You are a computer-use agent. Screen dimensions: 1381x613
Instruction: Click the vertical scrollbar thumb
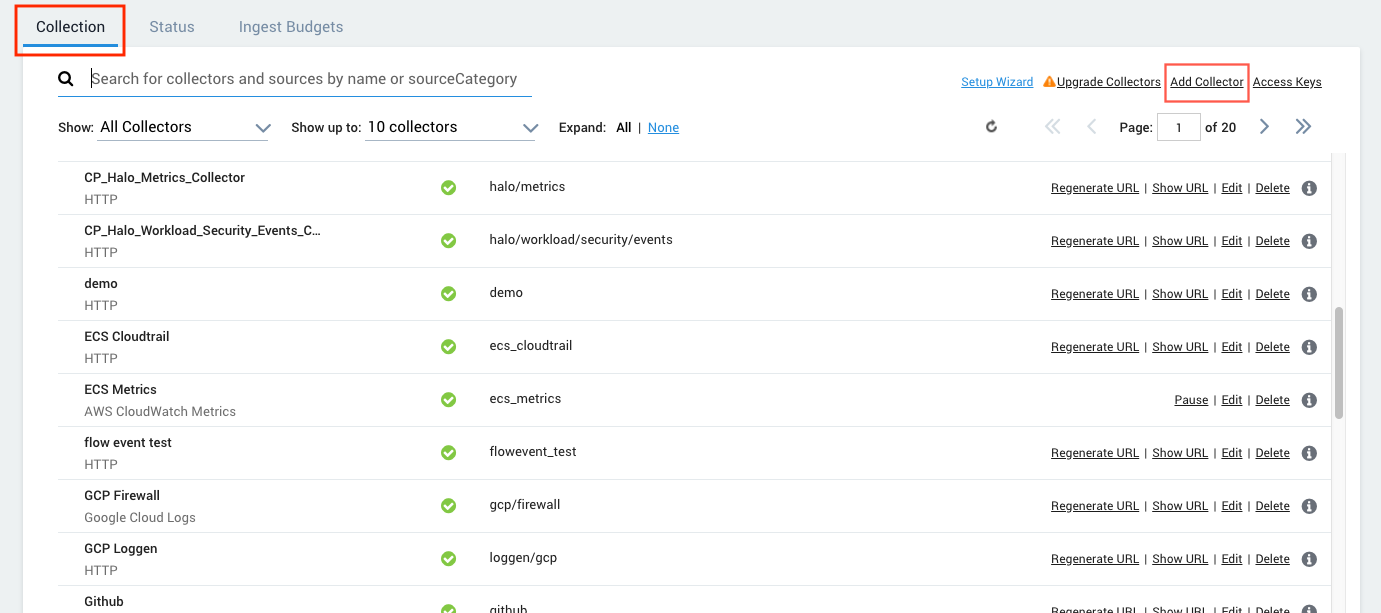click(1339, 362)
